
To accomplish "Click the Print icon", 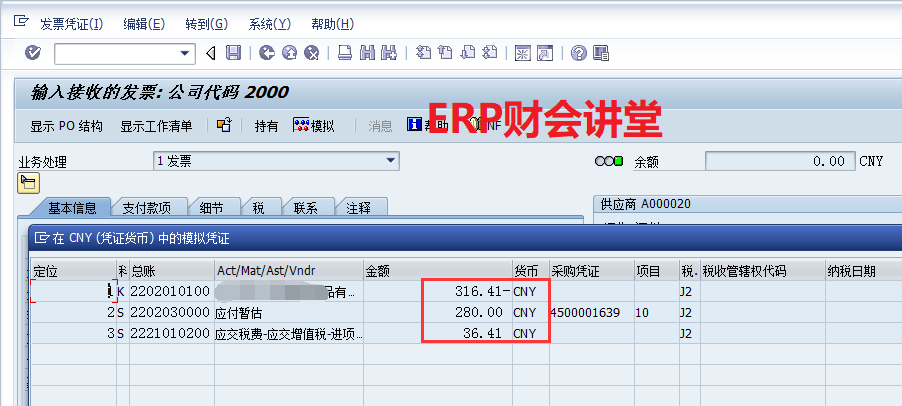I will coord(344,53).
